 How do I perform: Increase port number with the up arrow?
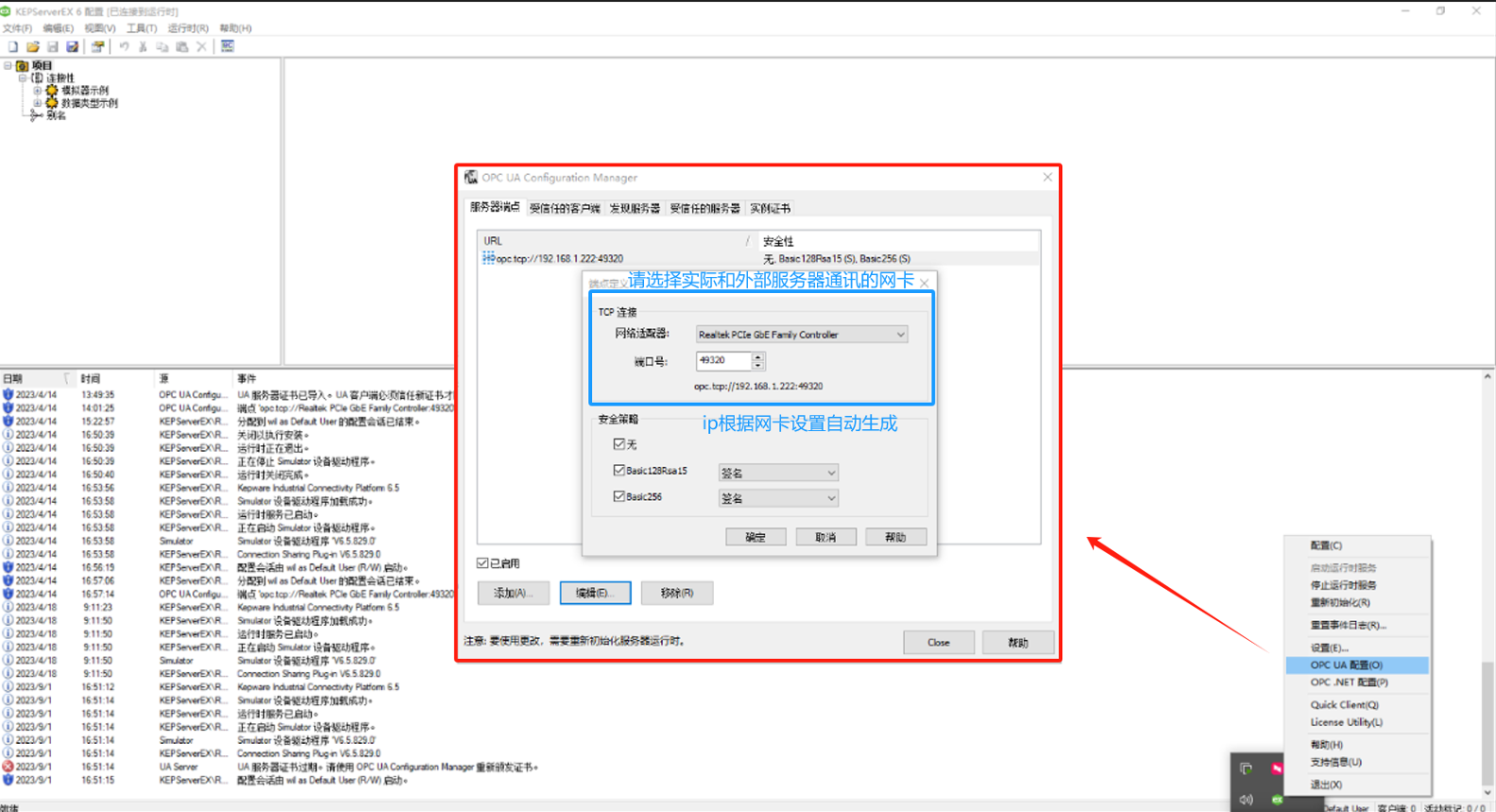point(757,356)
